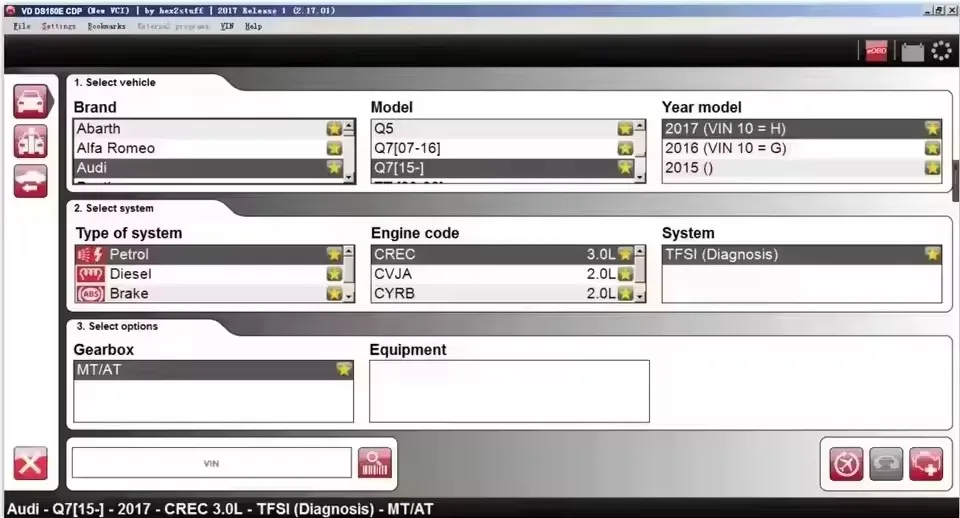Click the red X exit icon
The image size is (960, 518).
point(31,464)
